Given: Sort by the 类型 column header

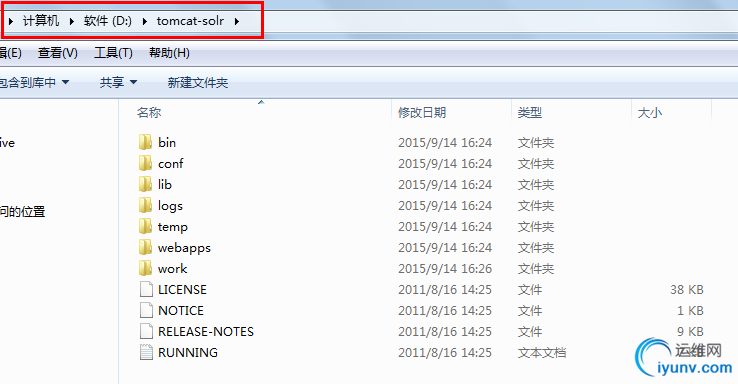Looking at the screenshot, I should click(529, 112).
